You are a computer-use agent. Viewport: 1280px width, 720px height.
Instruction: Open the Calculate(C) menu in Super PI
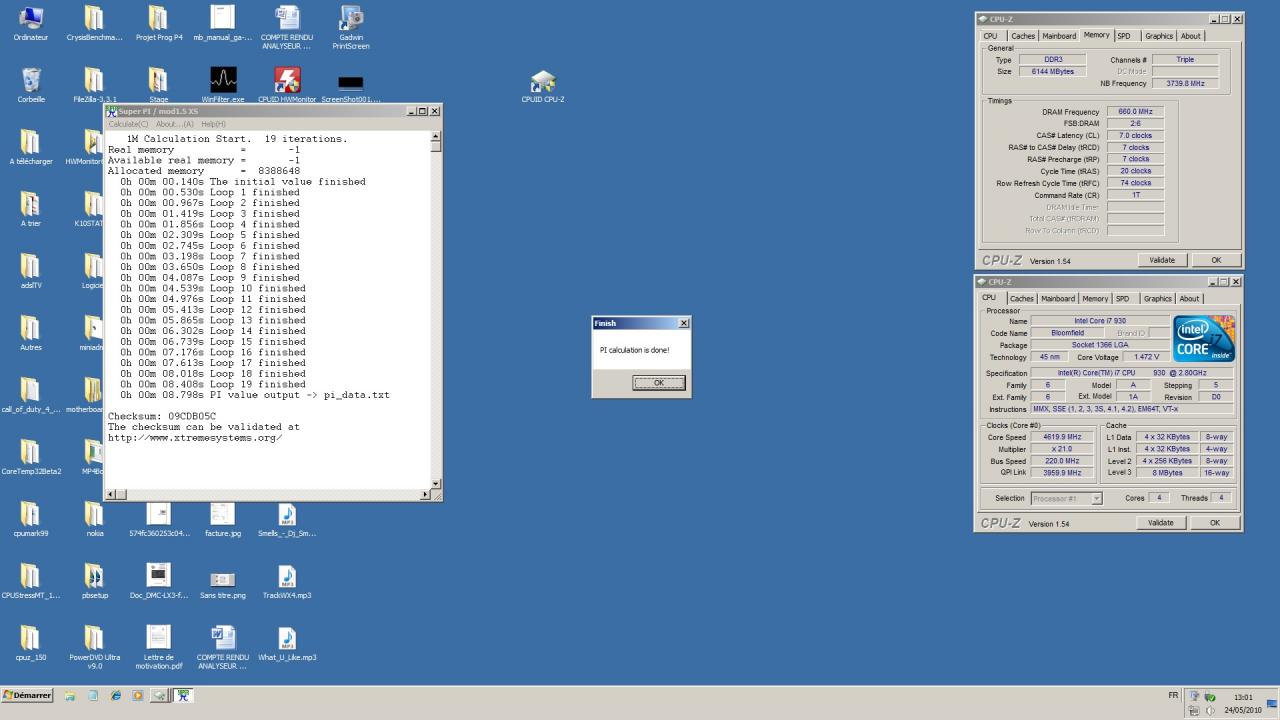(128, 124)
